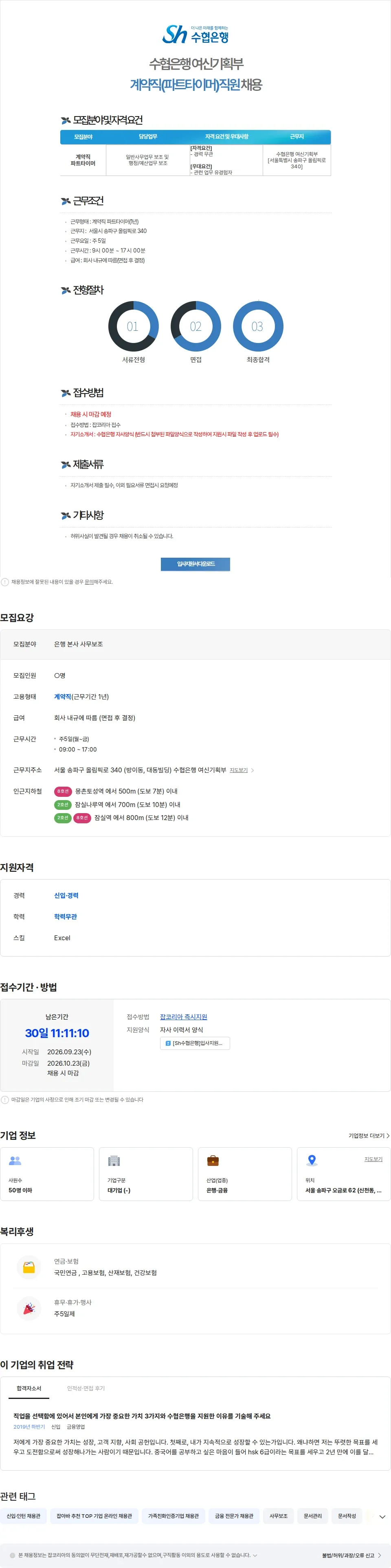The image size is (391, 1568).
Task: Click the 2호선 badge beside 잠실역
Action: pyautogui.click(x=63, y=818)
